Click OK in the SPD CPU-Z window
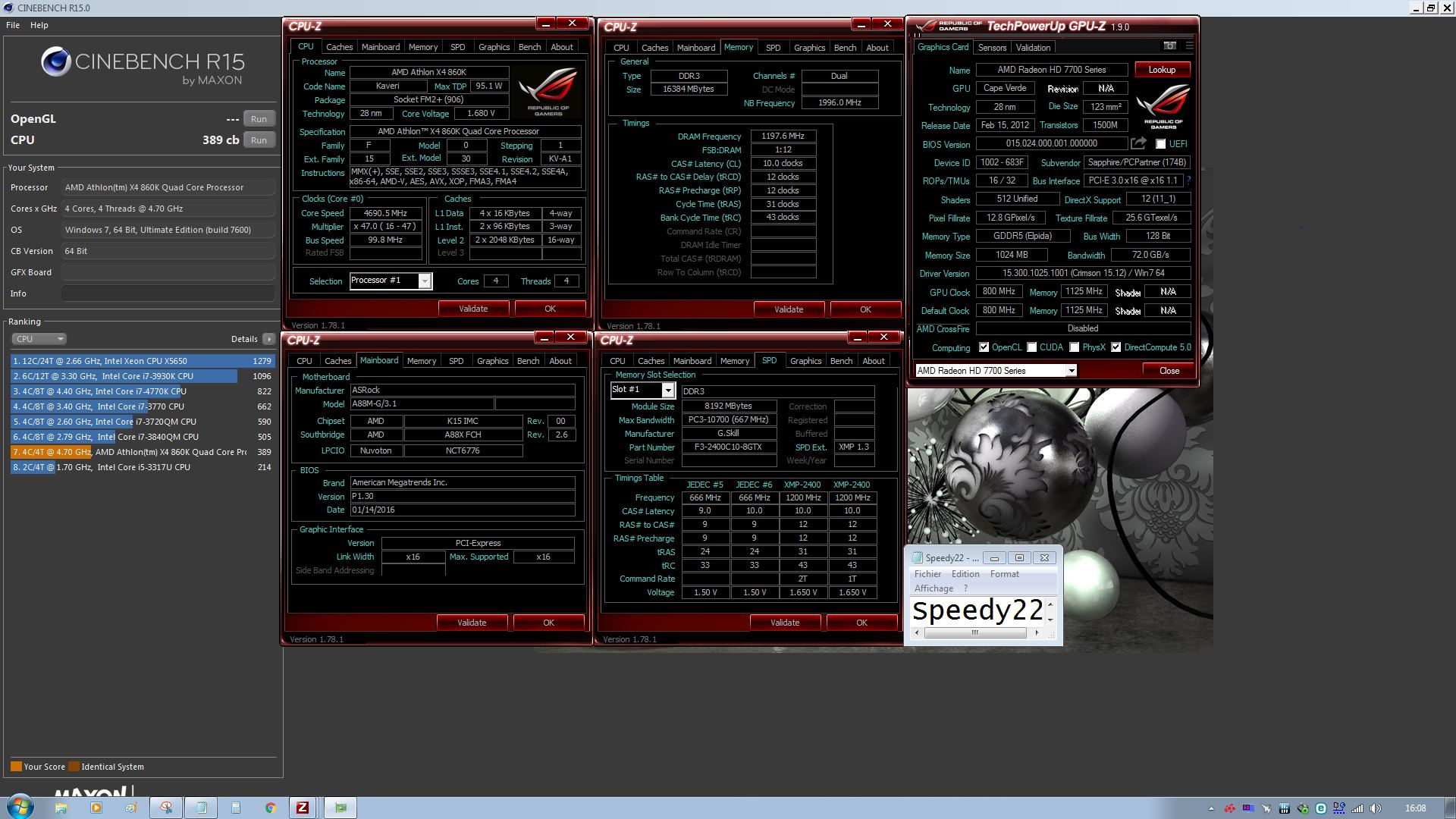Viewport: 1456px width, 819px height. [861, 623]
